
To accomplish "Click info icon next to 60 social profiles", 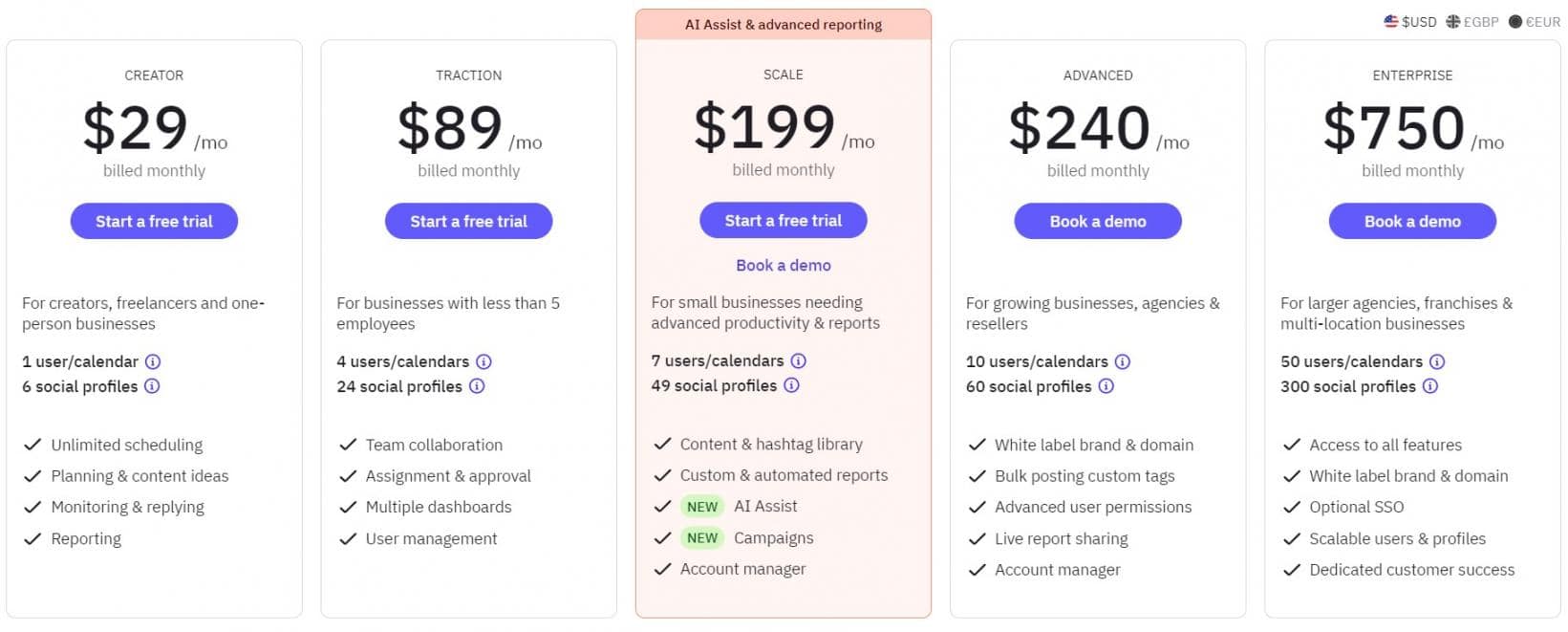I will (1106, 386).
